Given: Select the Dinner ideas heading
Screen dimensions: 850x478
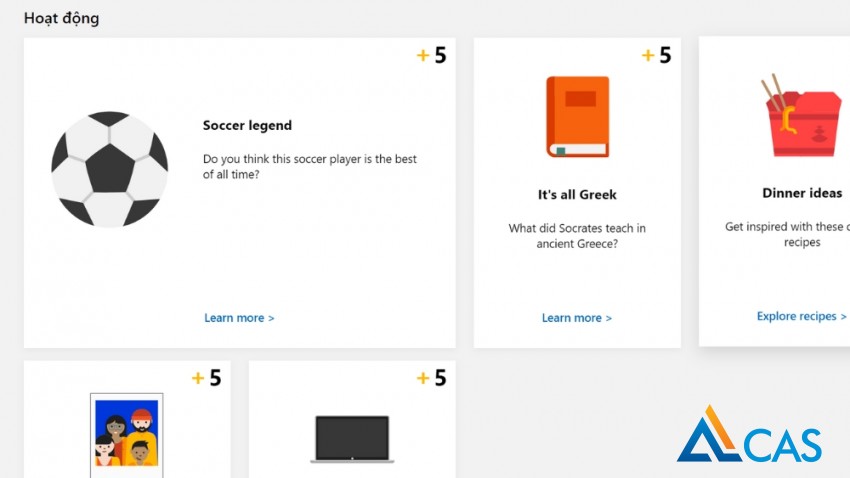Looking at the screenshot, I should 802,193.
